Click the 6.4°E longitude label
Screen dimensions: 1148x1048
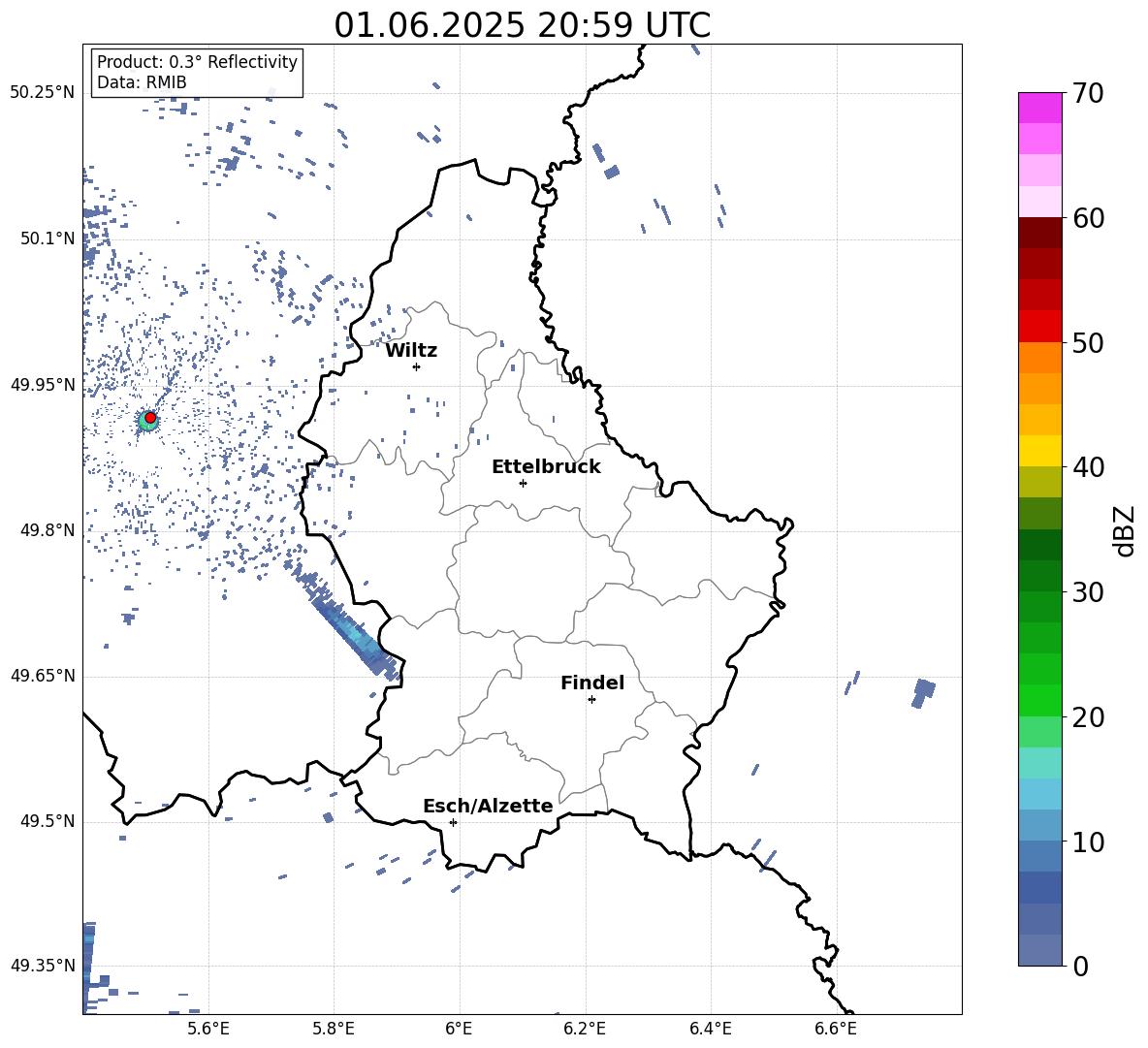pyautogui.click(x=710, y=1029)
